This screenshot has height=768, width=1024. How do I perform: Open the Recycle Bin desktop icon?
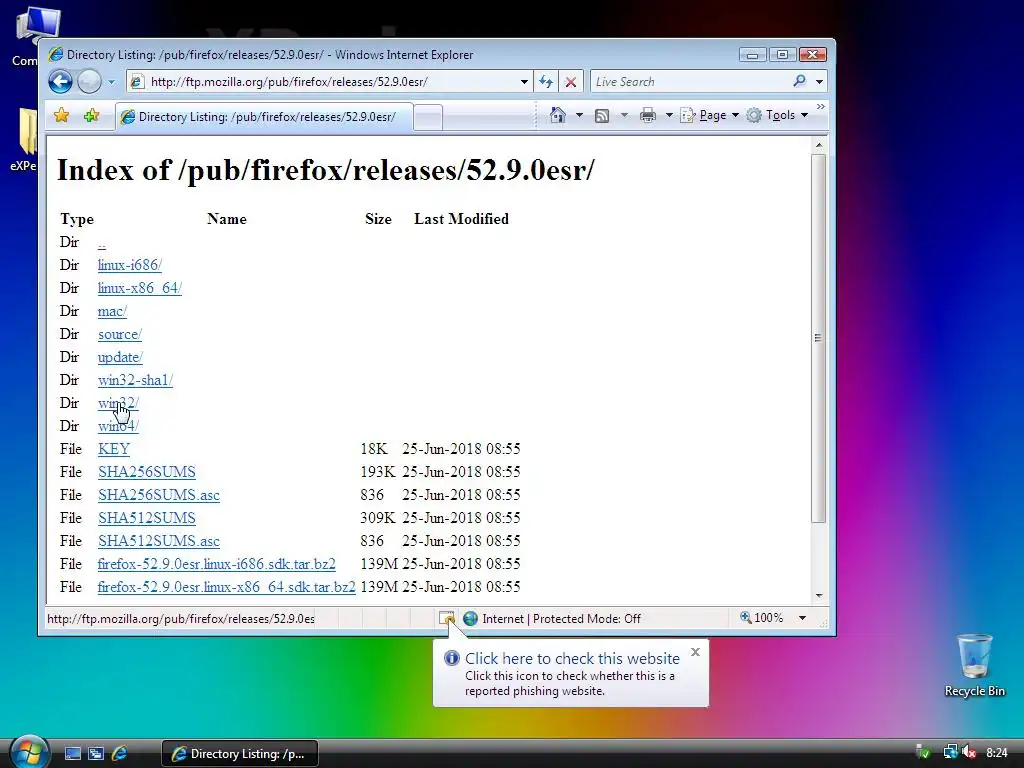[x=974, y=665]
